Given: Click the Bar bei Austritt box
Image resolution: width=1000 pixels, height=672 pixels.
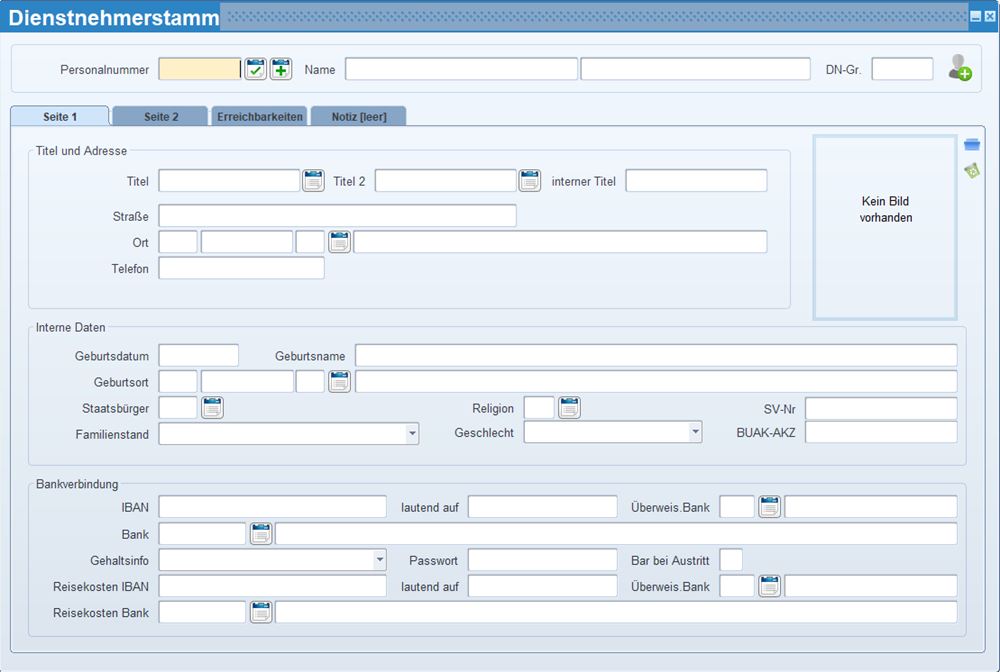Looking at the screenshot, I should pyautogui.click(x=731, y=560).
